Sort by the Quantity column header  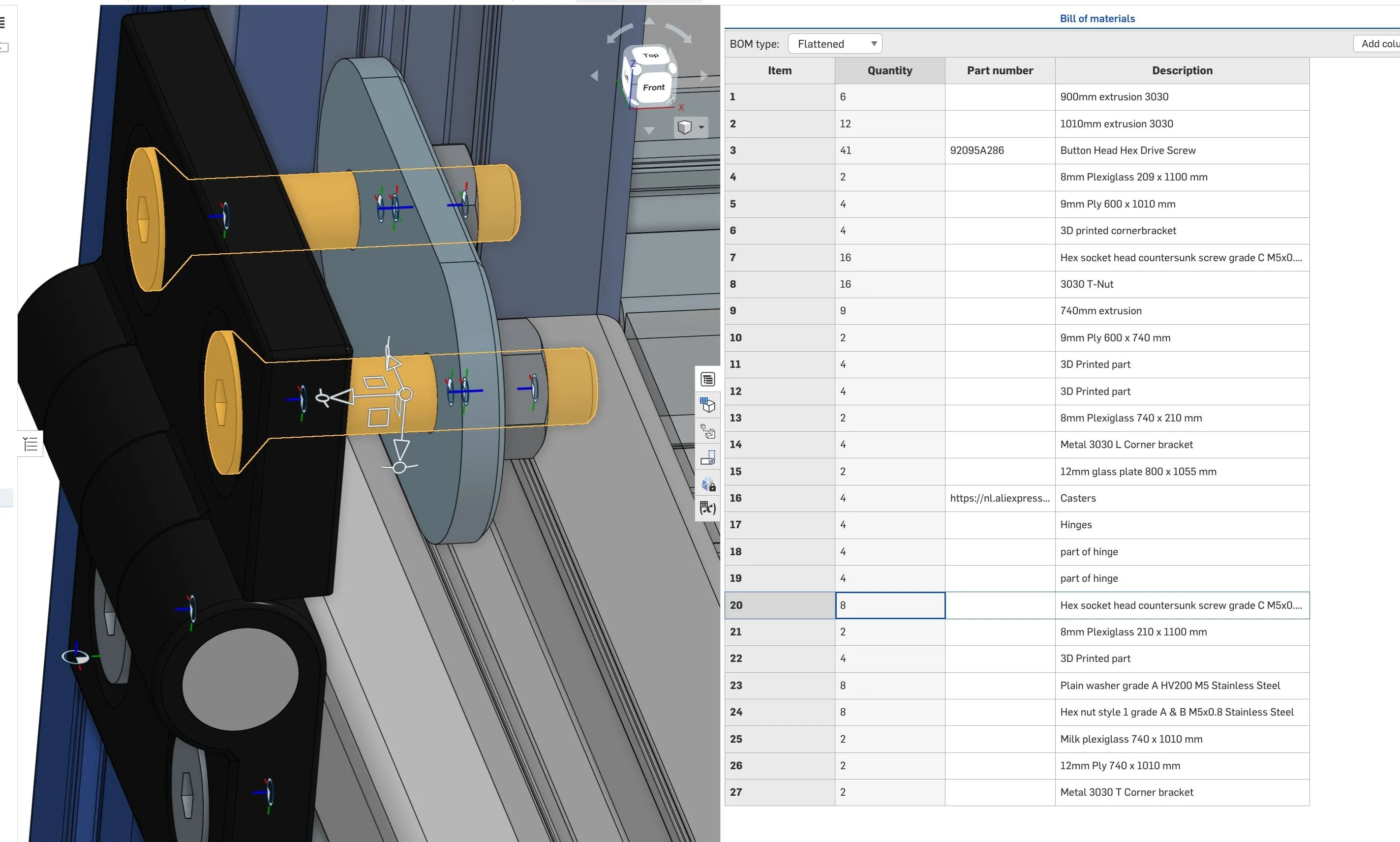tap(890, 70)
